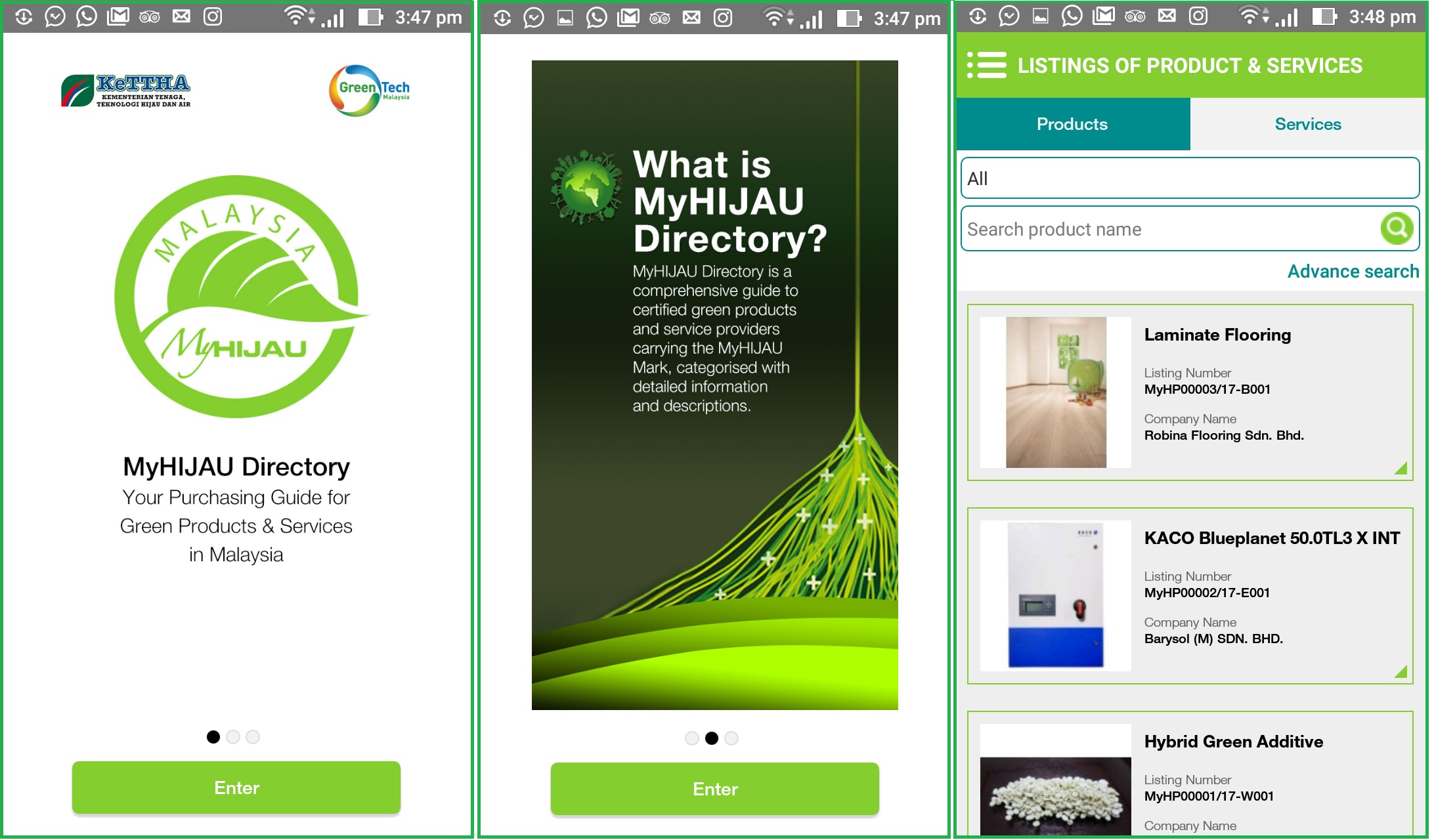Switch to the Products tab
The width and height of the screenshot is (1434, 840).
(x=1073, y=124)
